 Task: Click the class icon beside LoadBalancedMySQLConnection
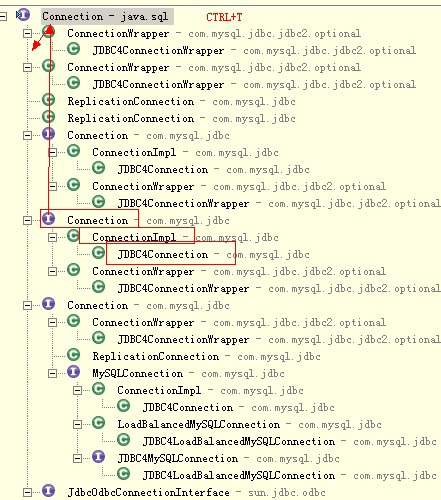[99, 423]
